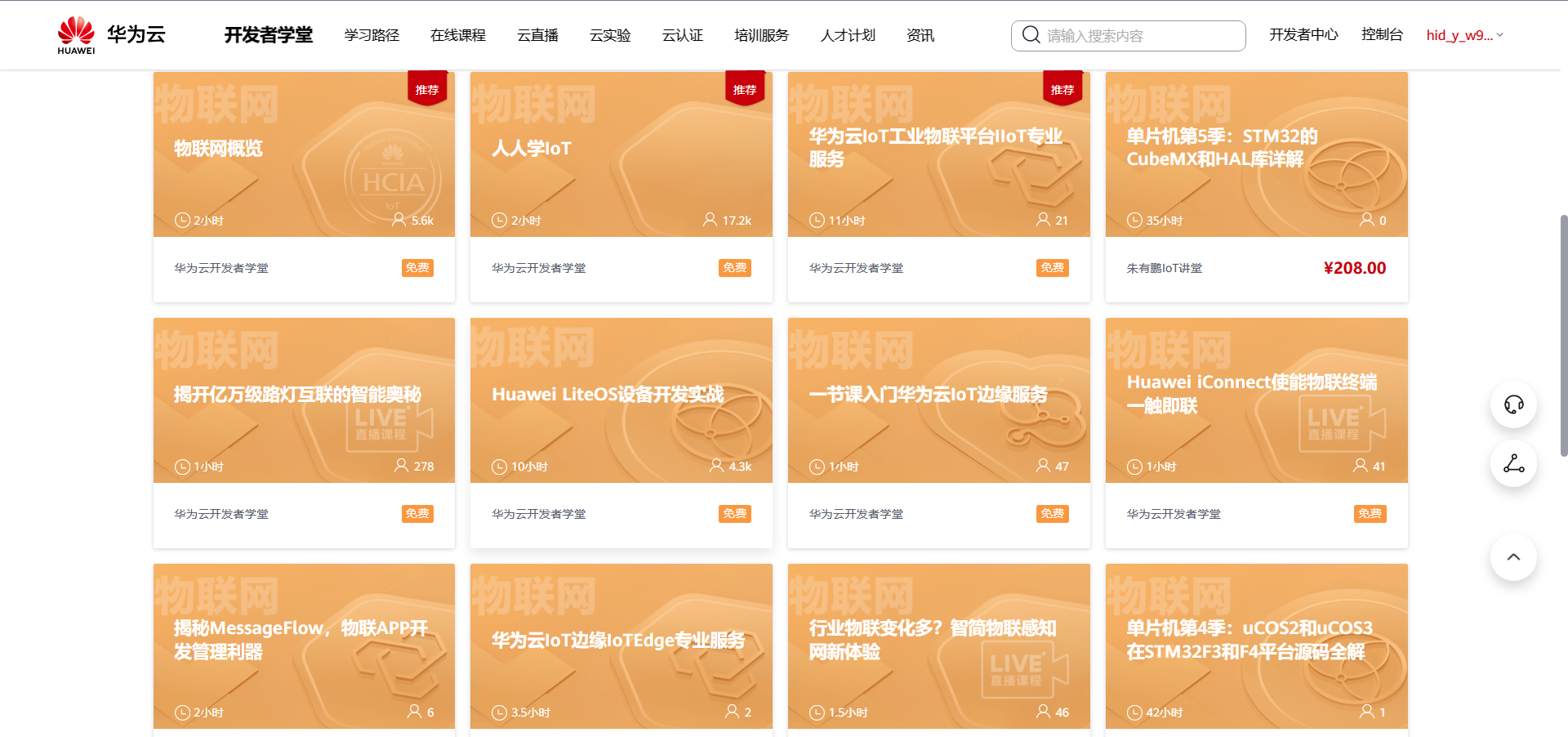
Task: Open the learning path floating icon
Action: click(x=1513, y=464)
